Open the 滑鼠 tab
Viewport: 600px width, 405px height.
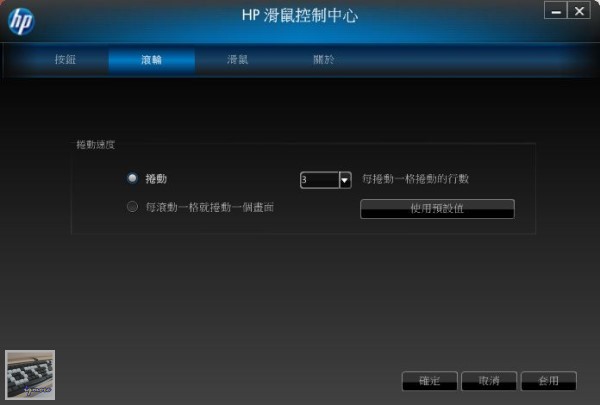[238, 59]
